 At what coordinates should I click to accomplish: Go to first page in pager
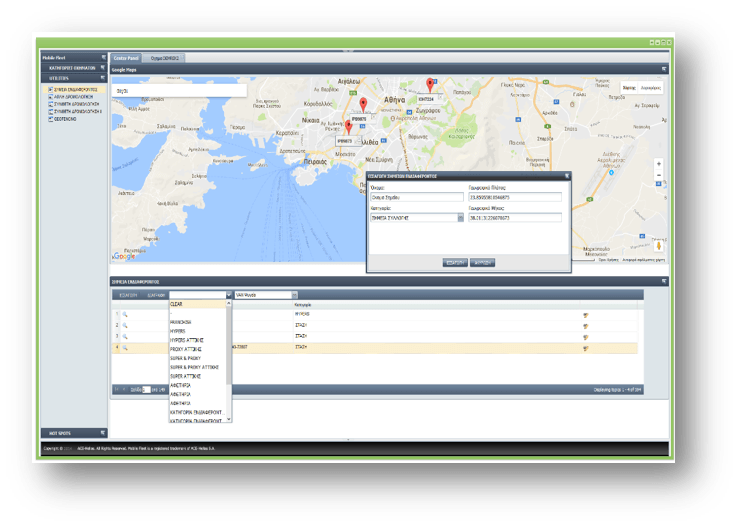tap(117, 389)
